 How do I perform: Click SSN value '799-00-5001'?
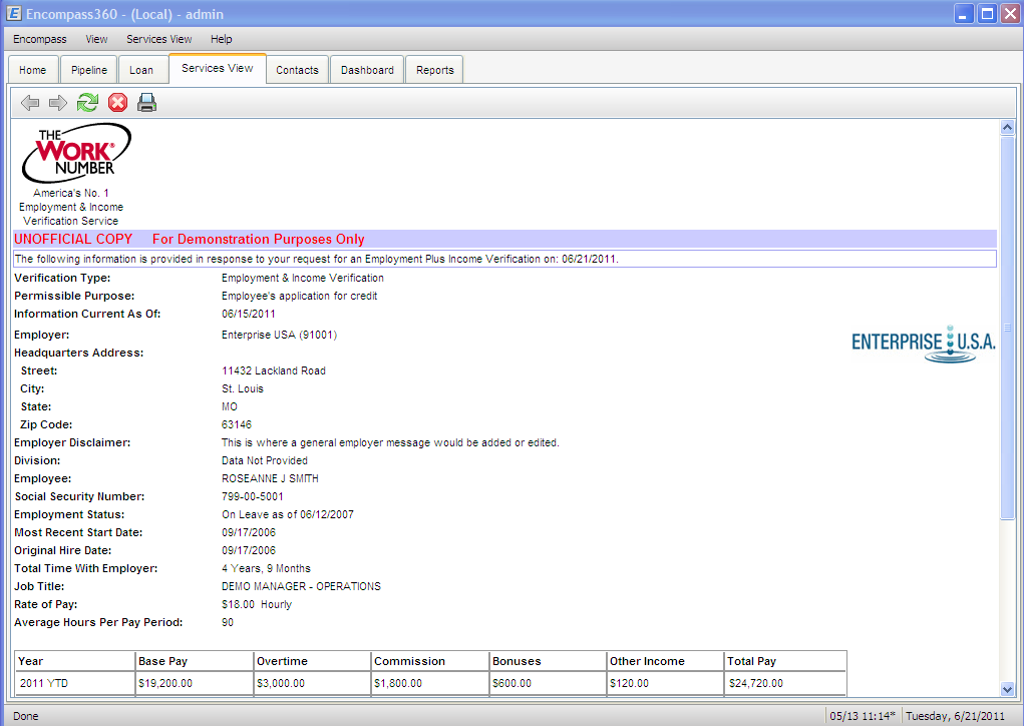coord(252,496)
